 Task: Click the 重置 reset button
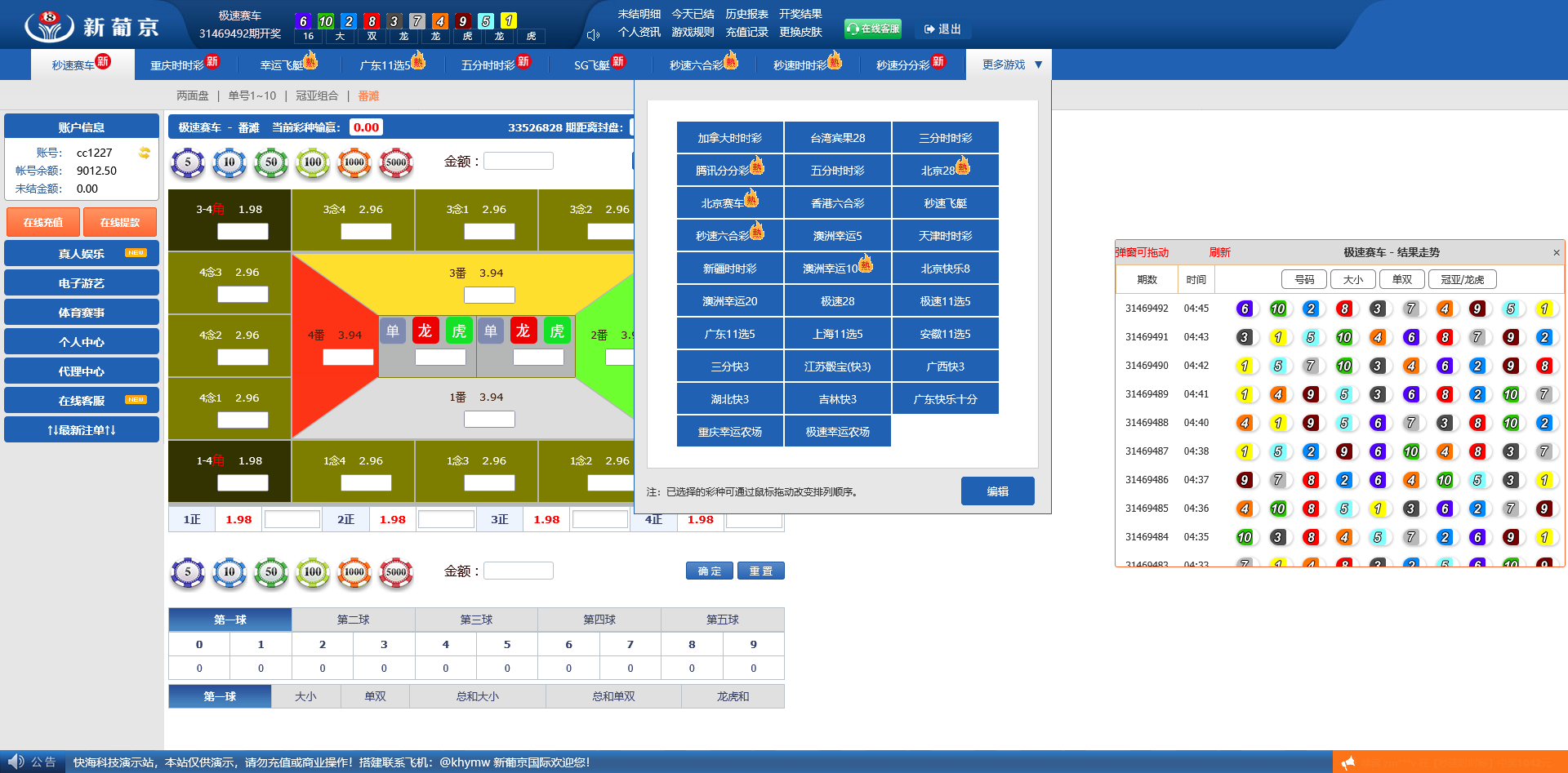coord(761,571)
